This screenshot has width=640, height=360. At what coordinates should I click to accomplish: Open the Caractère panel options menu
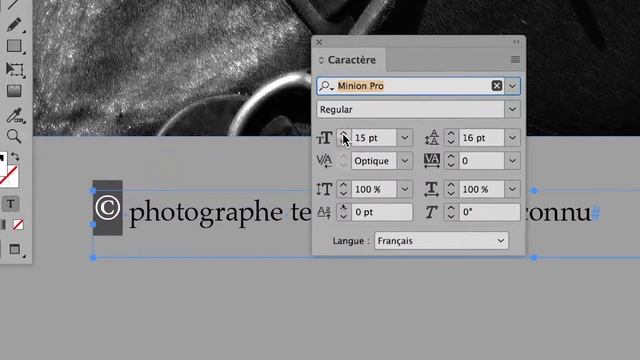tap(516, 60)
